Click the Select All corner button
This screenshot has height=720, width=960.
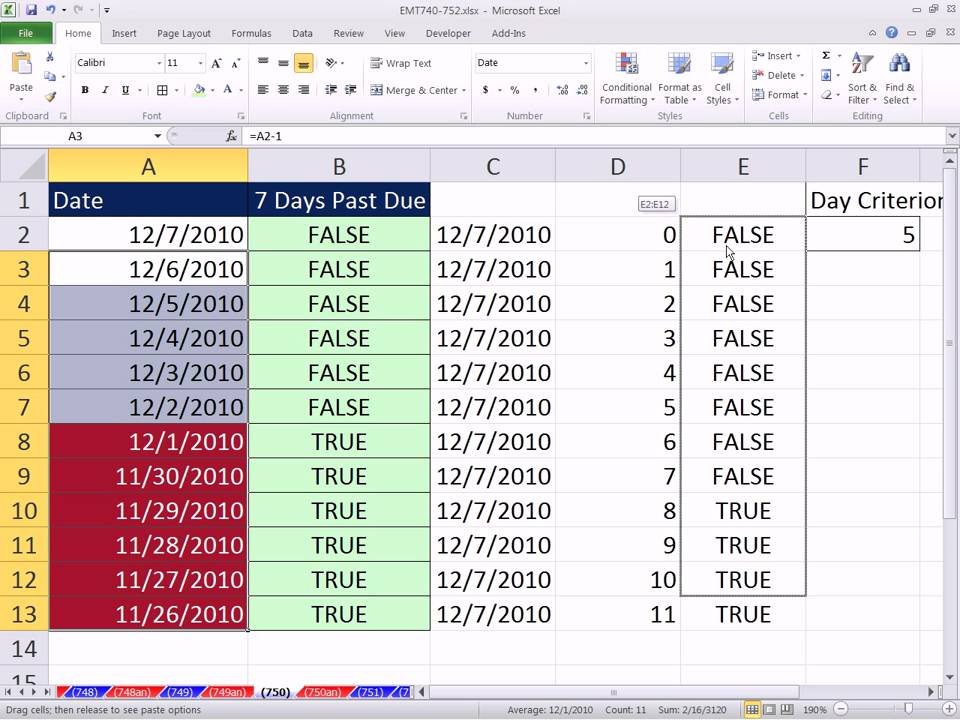[24, 166]
